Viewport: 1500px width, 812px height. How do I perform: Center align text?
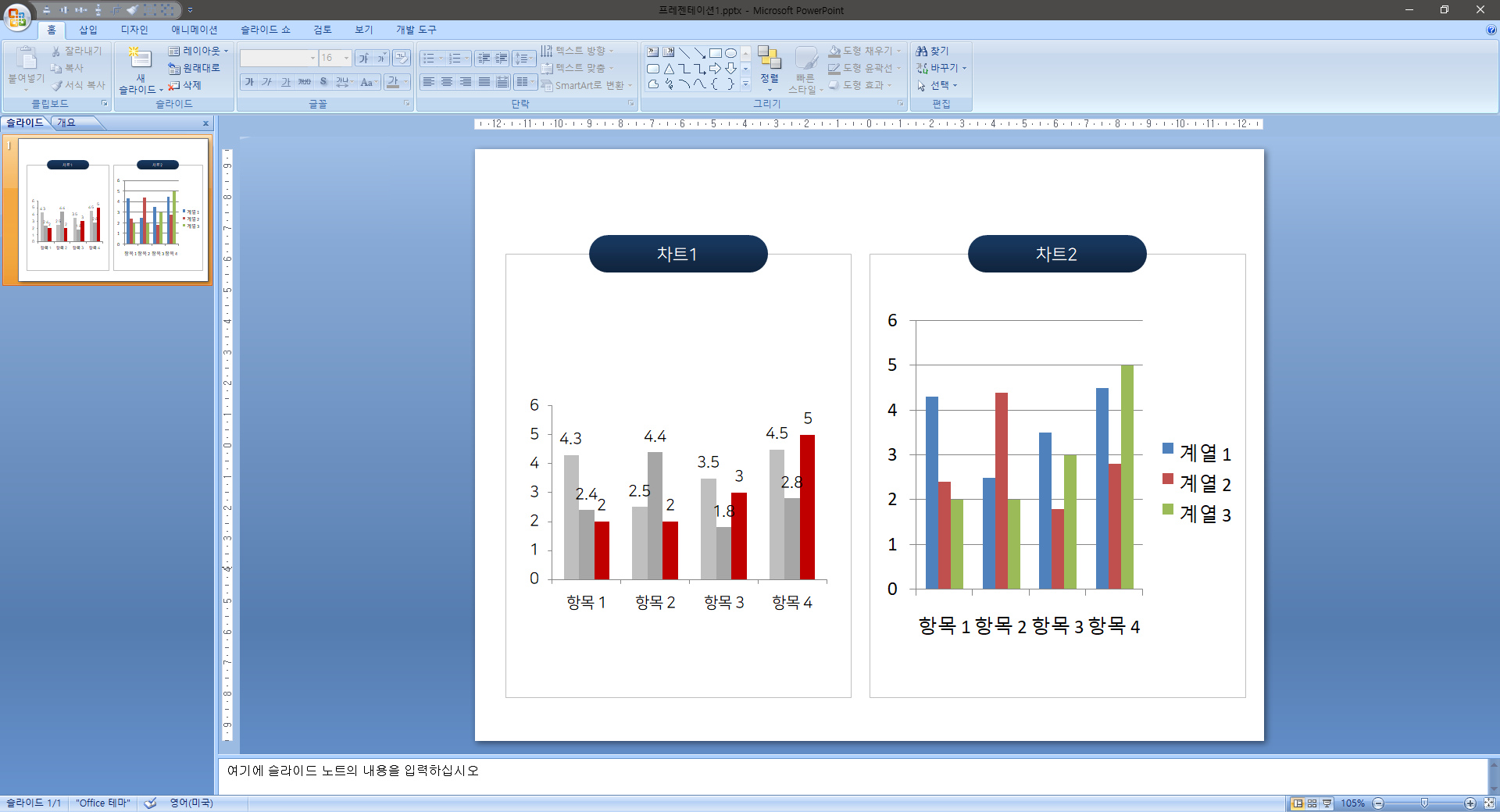[x=447, y=82]
